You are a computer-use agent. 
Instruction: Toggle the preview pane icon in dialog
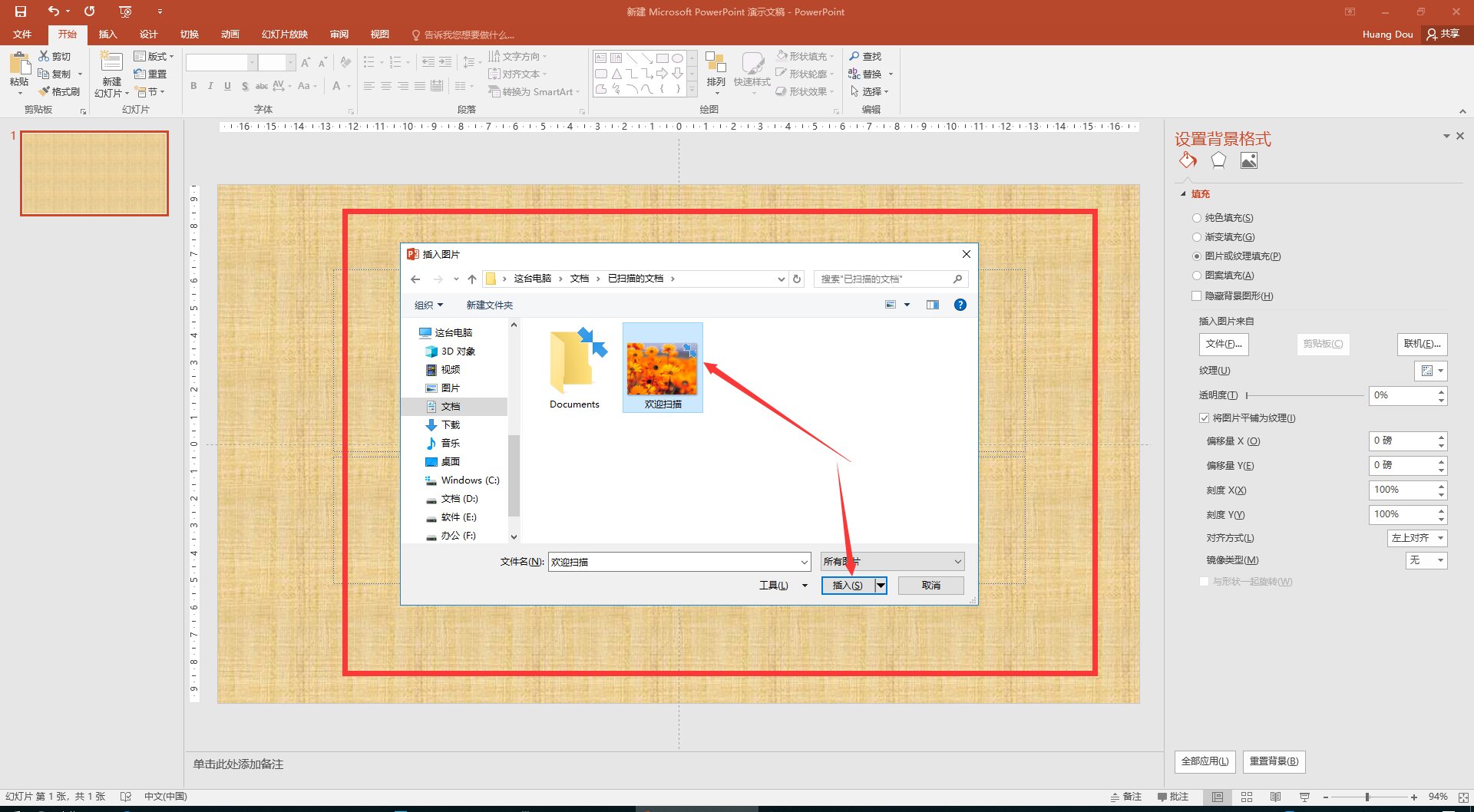(932, 305)
